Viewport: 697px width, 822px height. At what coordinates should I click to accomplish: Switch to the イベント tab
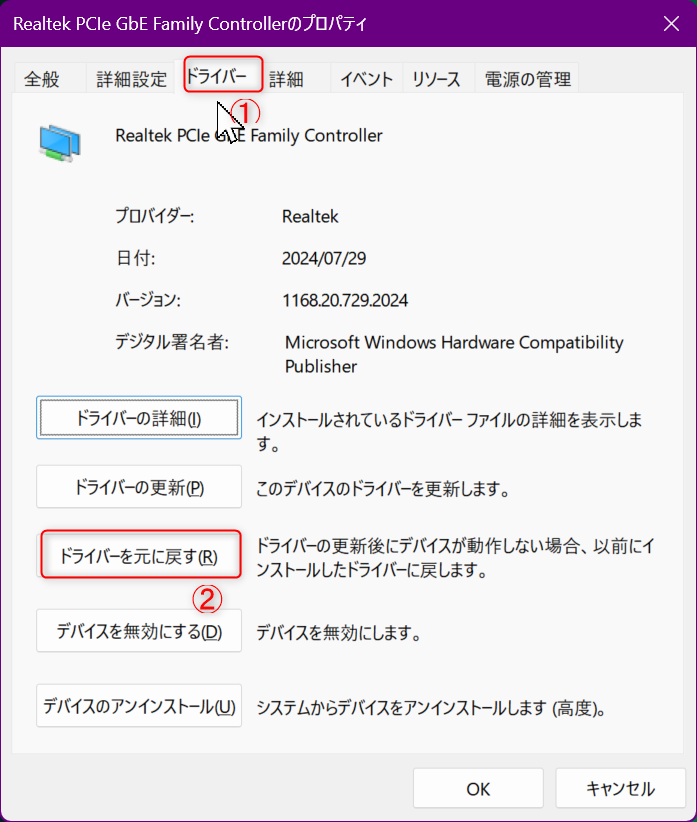click(x=366, y=79)
